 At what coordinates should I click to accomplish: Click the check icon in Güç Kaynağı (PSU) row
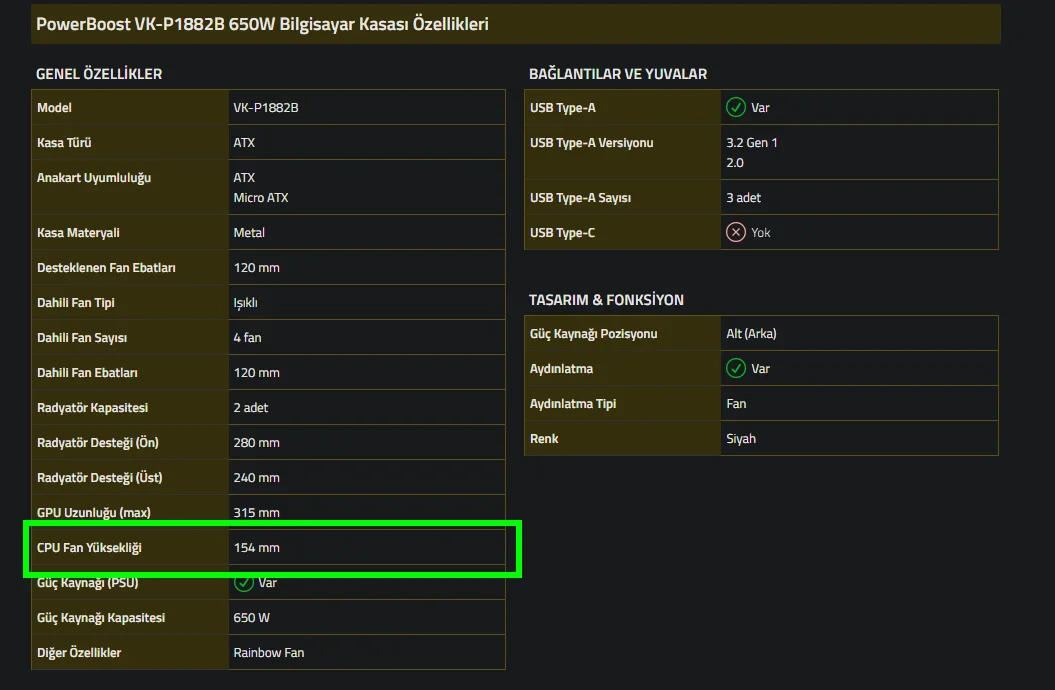coord(243,583)
